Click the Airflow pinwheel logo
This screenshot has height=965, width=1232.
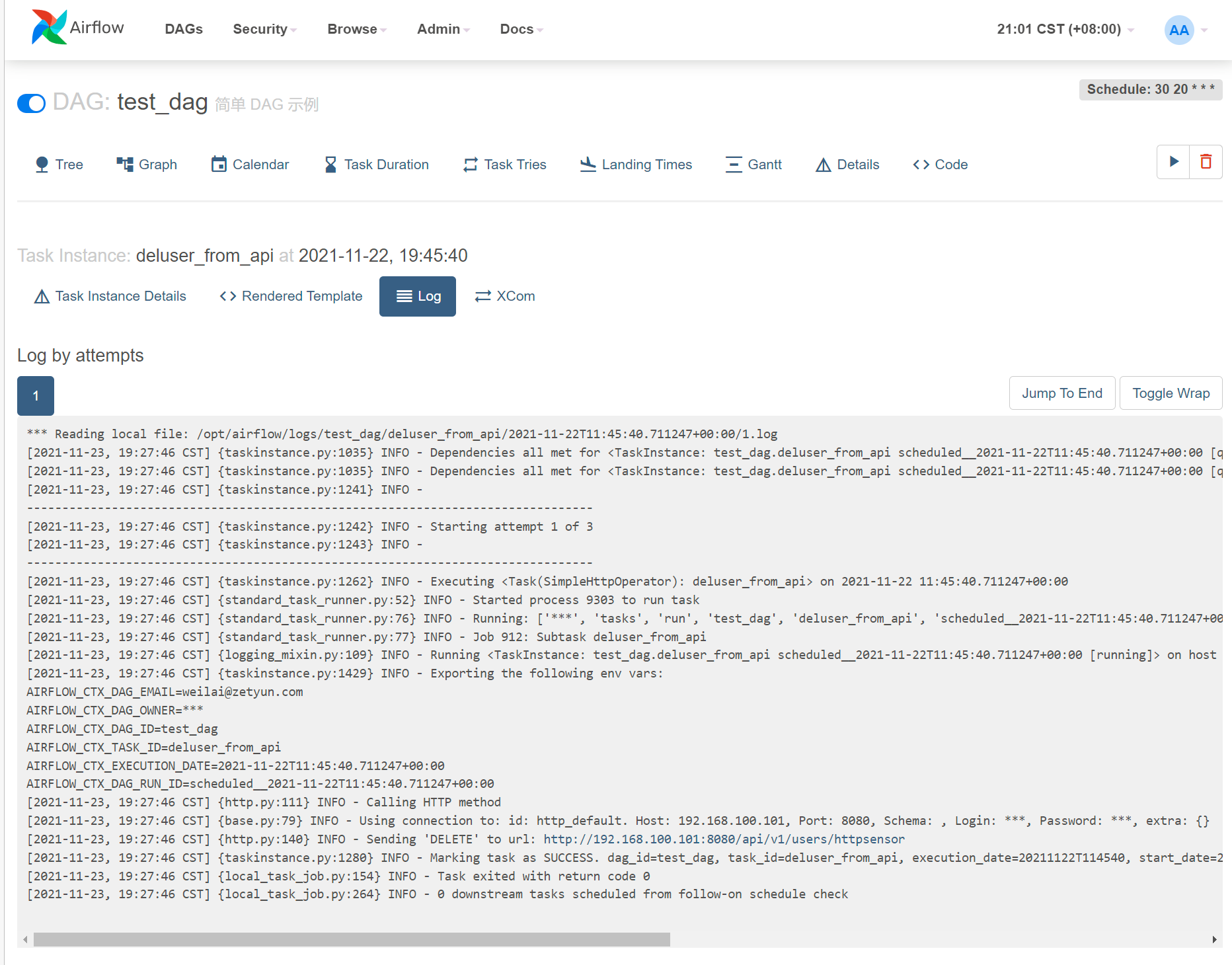pos(50,28)
